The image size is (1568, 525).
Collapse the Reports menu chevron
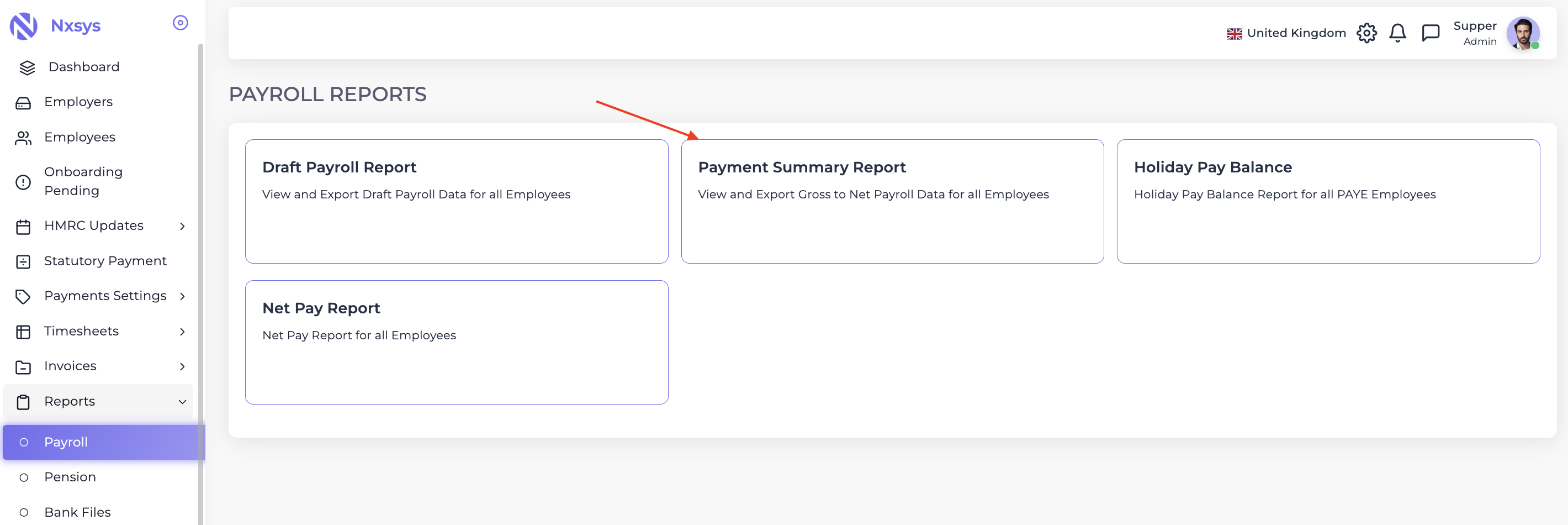182,402
